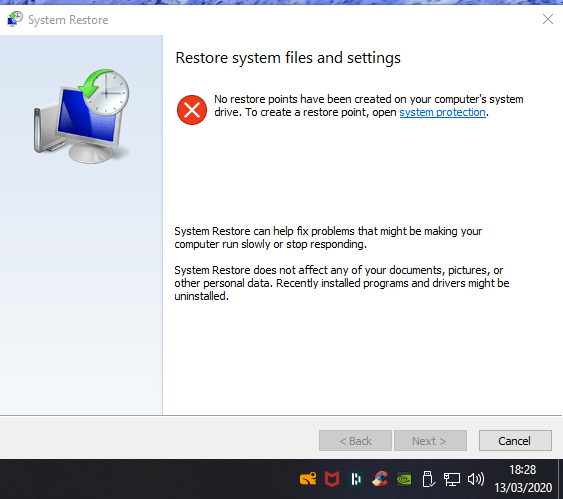Screen dimensions: 563x499
Task: Open the network connection tray icon
Action: (452, 479)
